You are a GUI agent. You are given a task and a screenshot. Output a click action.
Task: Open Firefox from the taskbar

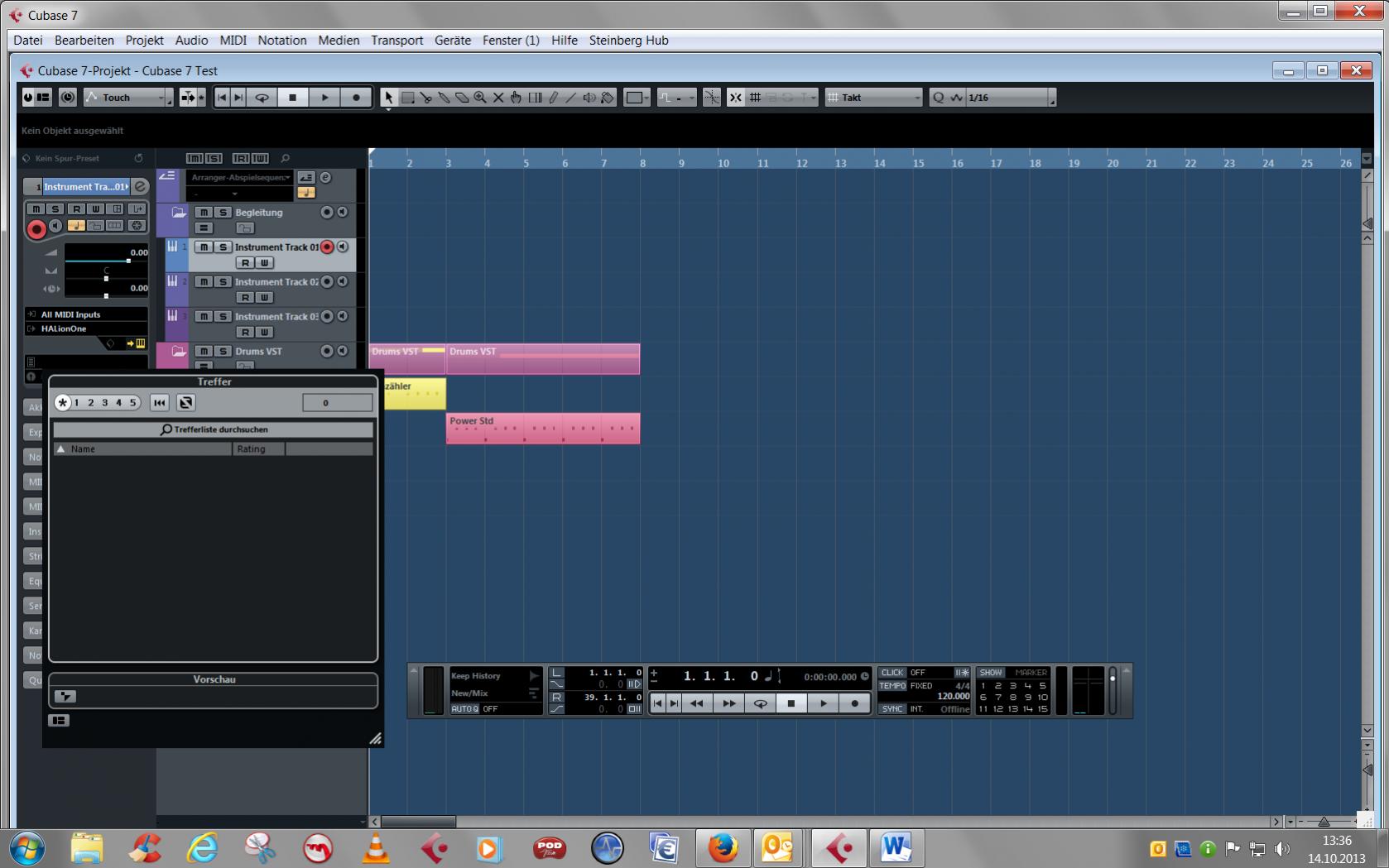tap(722, 848)
